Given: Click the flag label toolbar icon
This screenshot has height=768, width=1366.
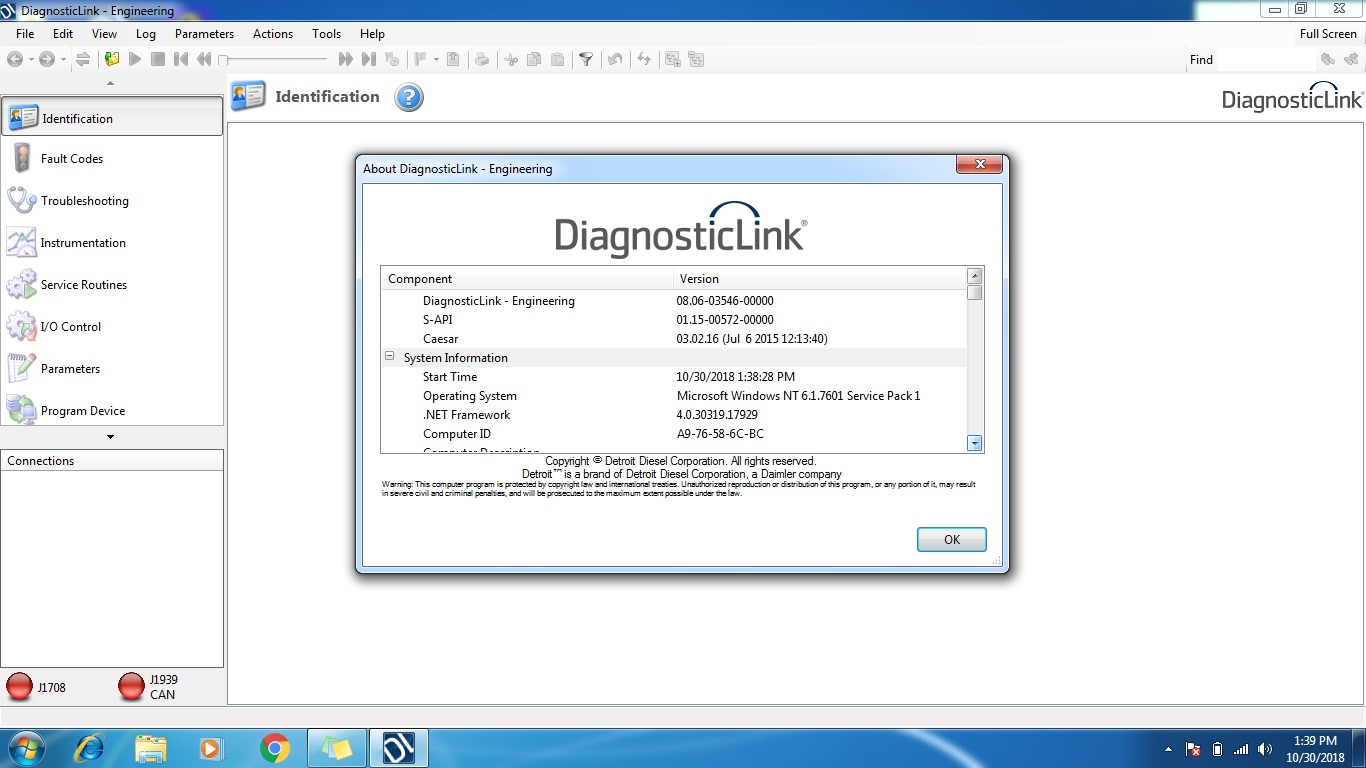Looking at the screenshot, I should (421, 59).
